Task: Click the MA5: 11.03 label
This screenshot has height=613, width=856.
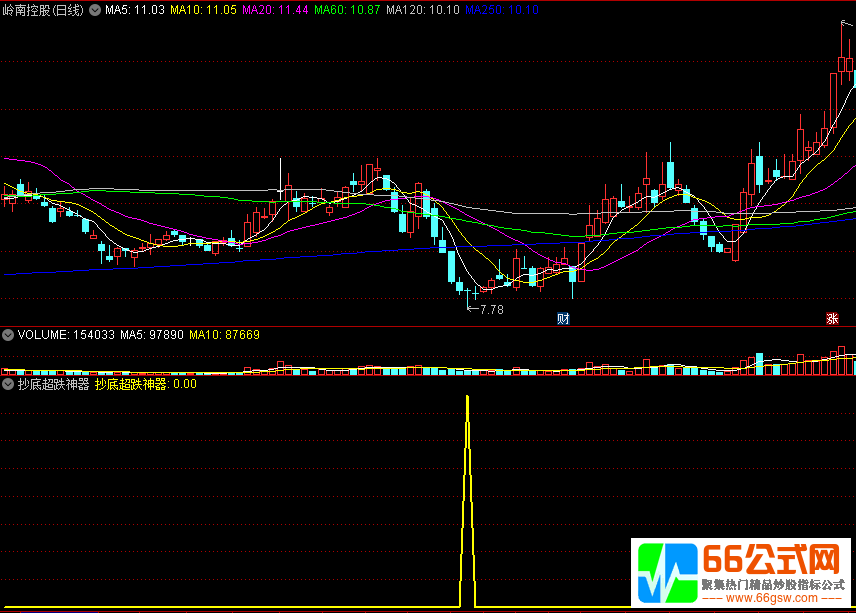Action: pos(134,10)
